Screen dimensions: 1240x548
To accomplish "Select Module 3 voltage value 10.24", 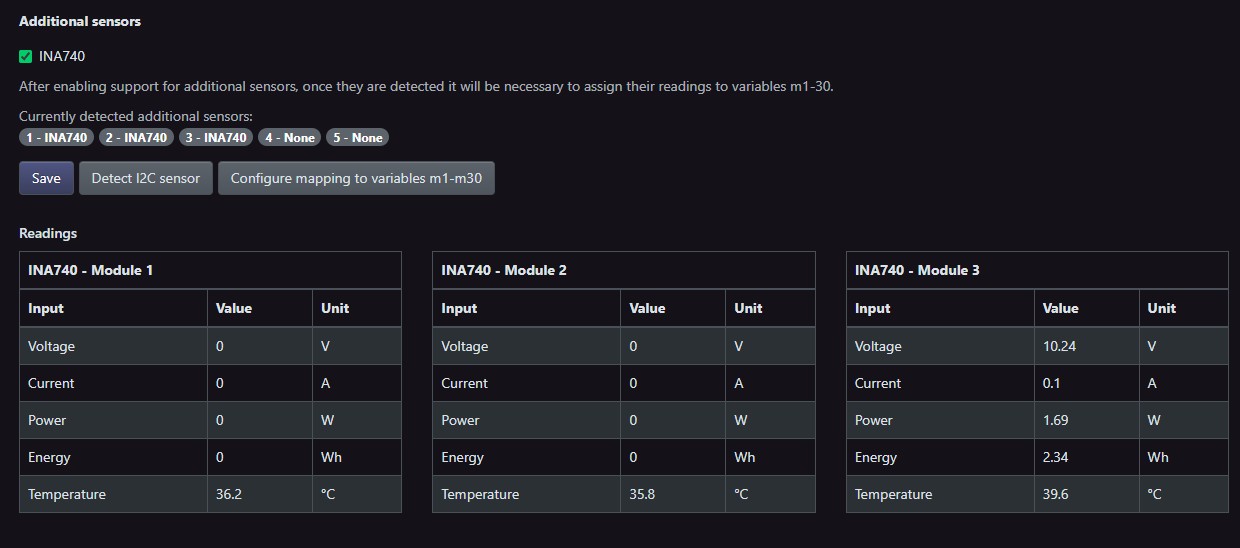I will point(1060,346).
